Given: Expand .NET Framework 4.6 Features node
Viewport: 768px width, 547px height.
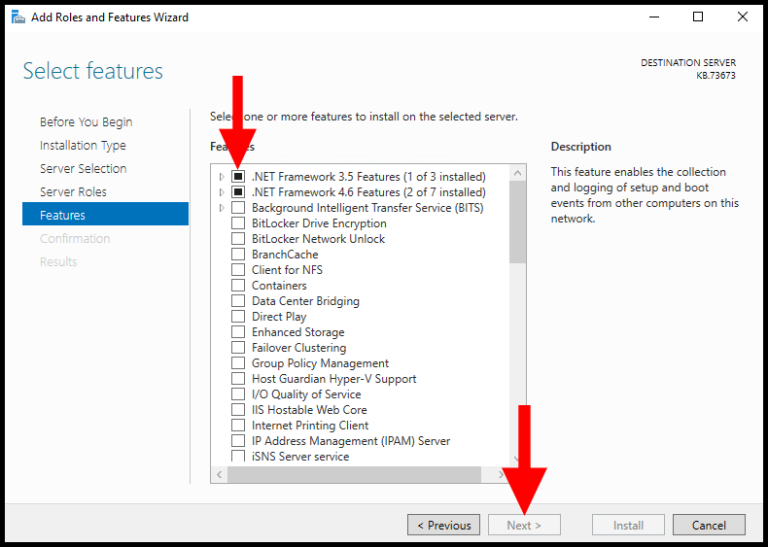Looking at the screenshot, I should click(221, 192).
